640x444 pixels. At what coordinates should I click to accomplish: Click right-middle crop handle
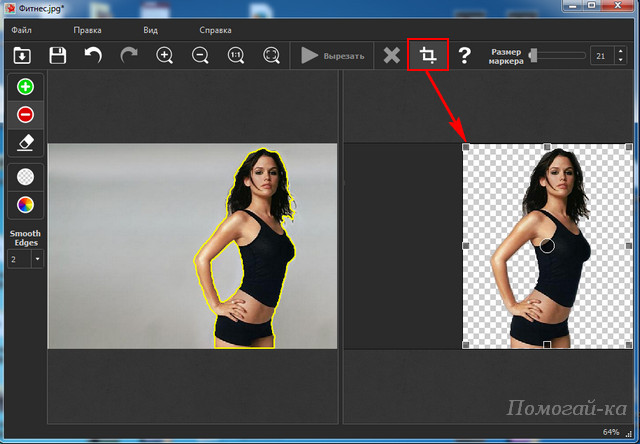point(629,246)
